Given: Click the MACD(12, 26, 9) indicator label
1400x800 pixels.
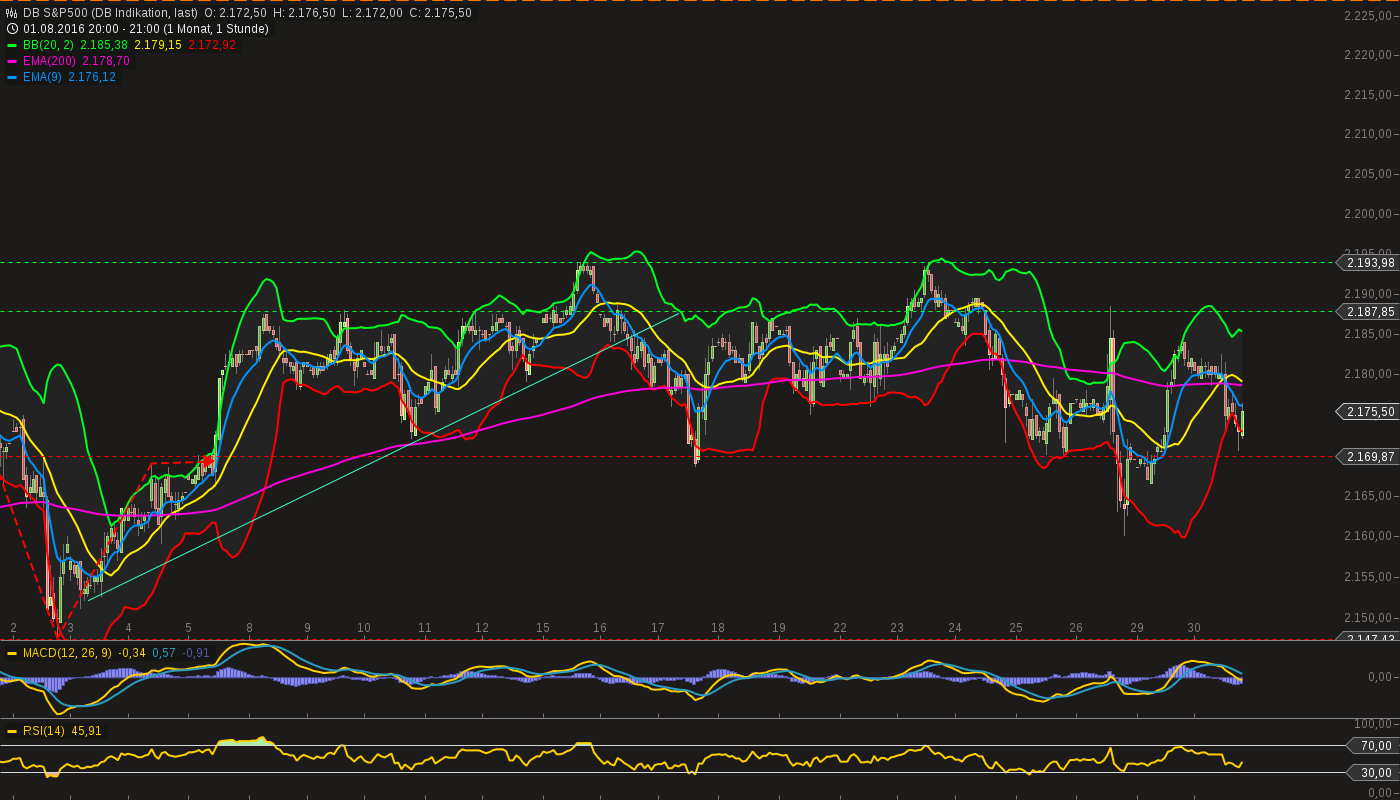Looking at the screenshot, I should click(67, 653).
